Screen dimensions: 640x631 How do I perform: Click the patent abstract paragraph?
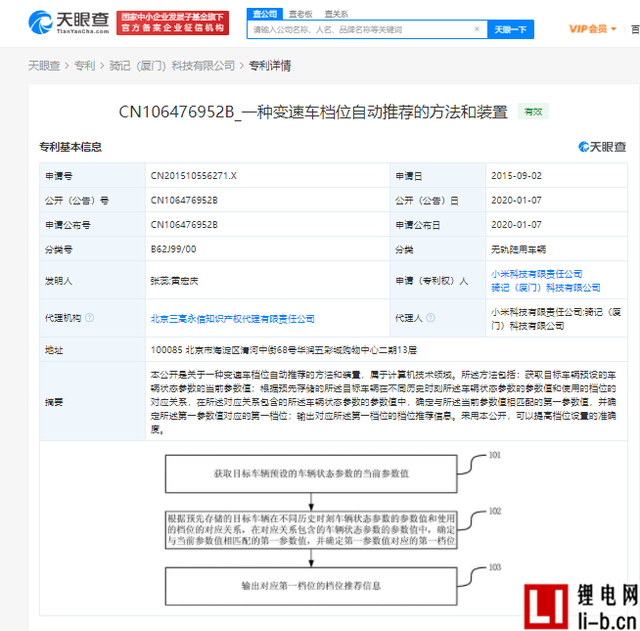click(383, 402)
